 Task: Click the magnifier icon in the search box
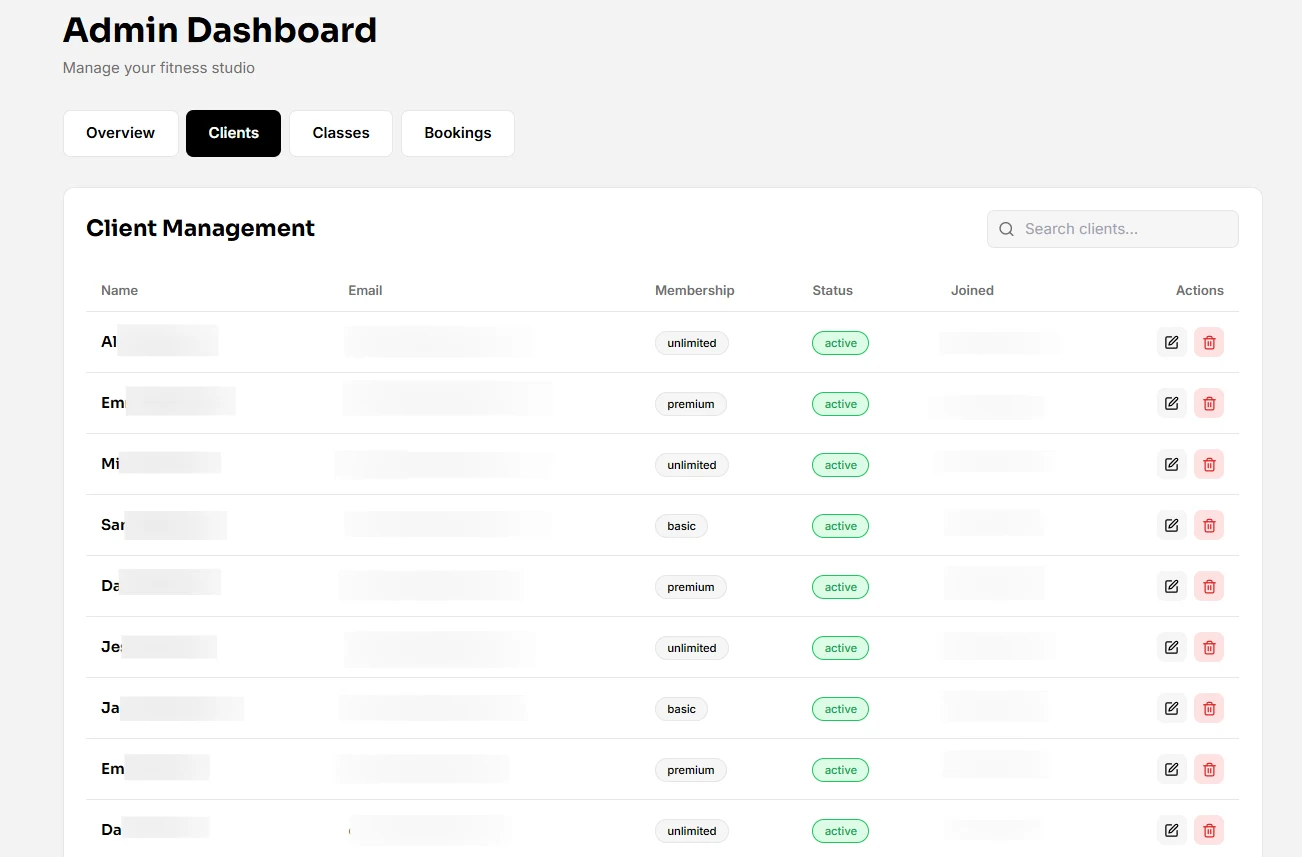tap(1007, 229)
